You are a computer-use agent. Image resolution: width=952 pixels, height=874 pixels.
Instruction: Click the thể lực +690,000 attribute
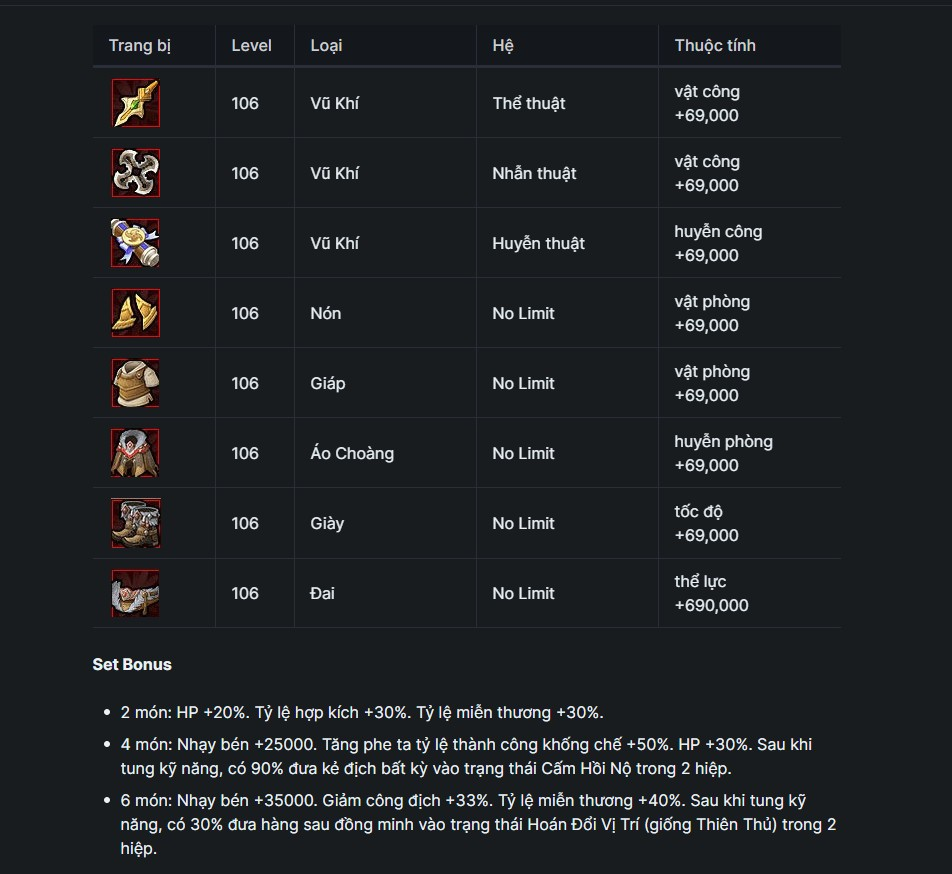point(711,593)
